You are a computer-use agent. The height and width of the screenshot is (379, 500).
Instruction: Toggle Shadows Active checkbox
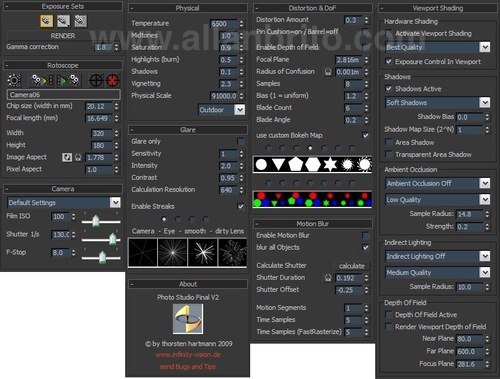tap(388, 89)
